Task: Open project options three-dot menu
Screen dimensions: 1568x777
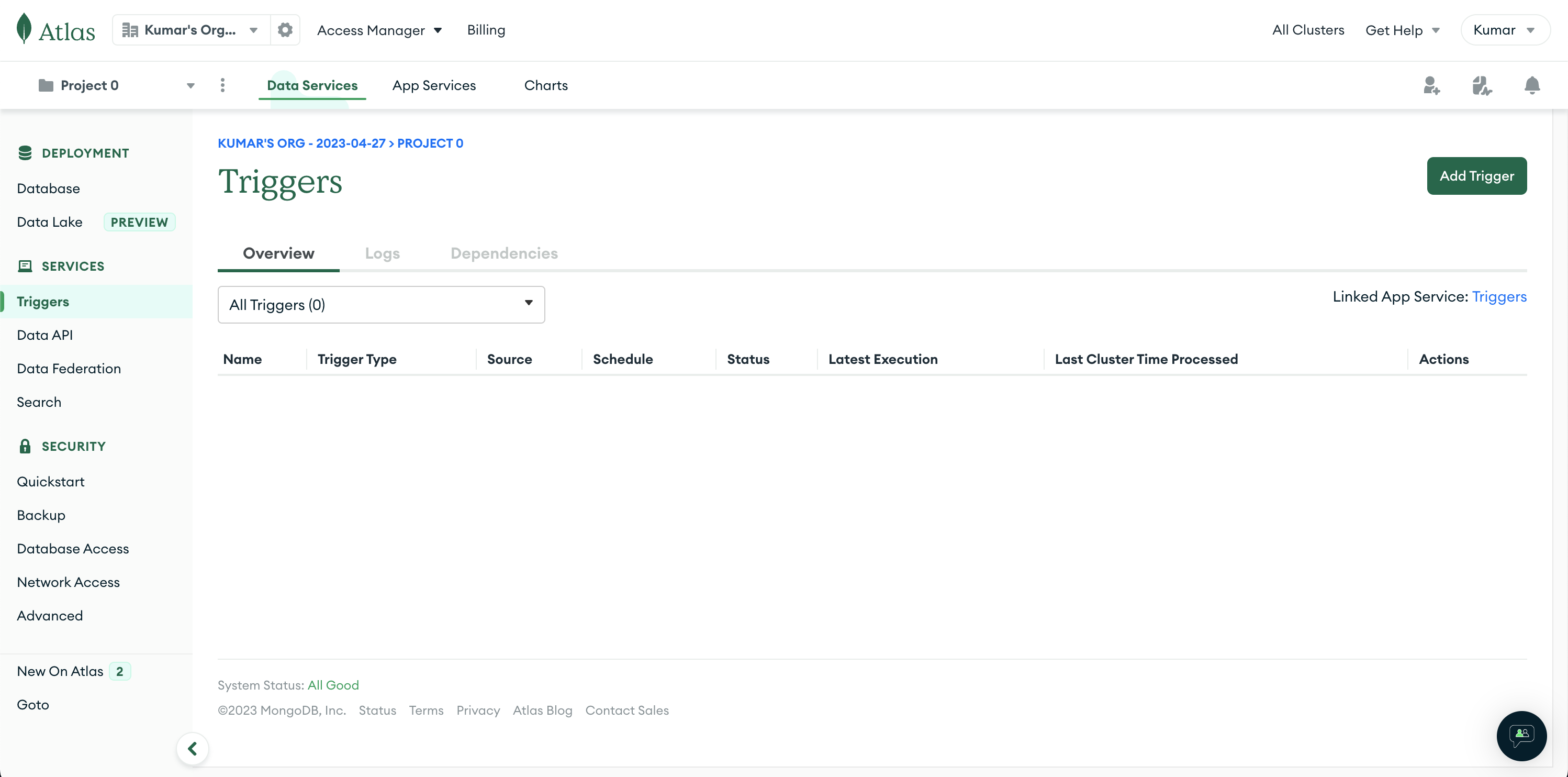Action: [x=223, y=85]
